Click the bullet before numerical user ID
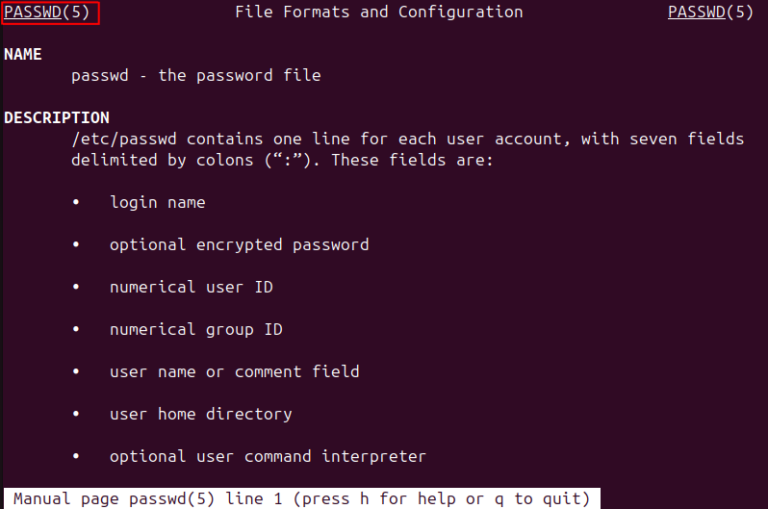 point(76,287)
